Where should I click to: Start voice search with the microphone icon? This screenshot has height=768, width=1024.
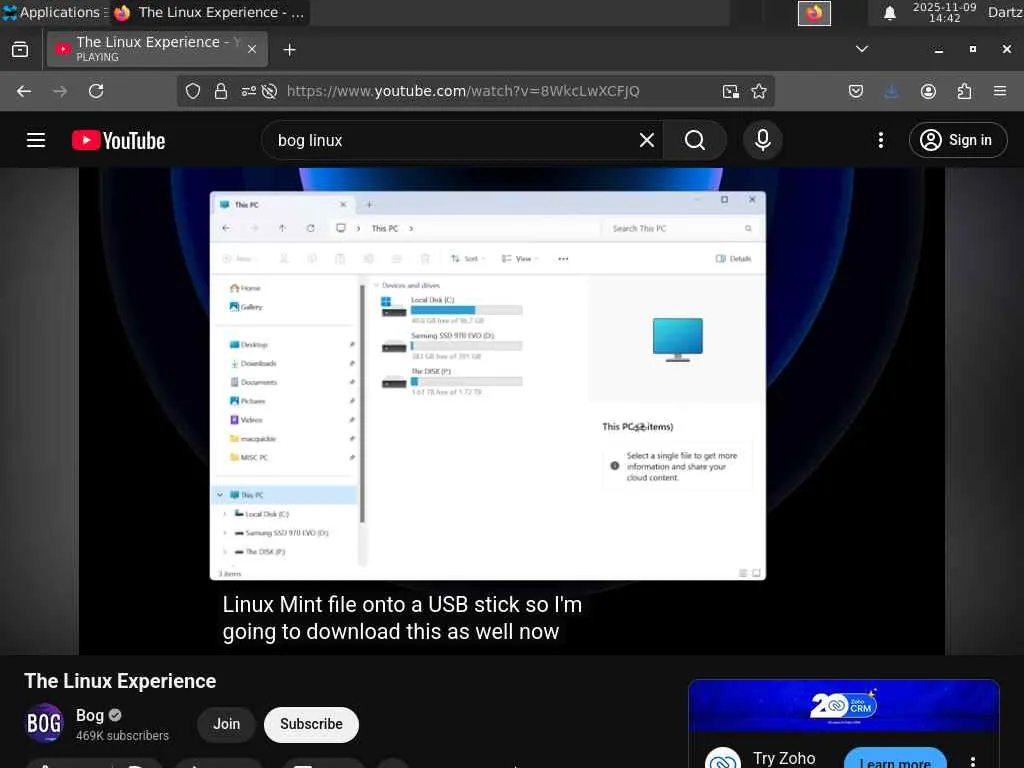click(x=762, y=140)
